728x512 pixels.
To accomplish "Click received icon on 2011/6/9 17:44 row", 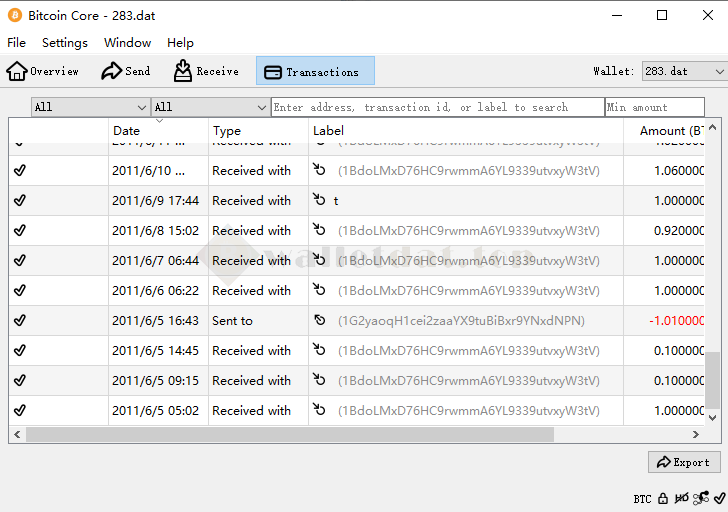I will click(x=320, y=200).
